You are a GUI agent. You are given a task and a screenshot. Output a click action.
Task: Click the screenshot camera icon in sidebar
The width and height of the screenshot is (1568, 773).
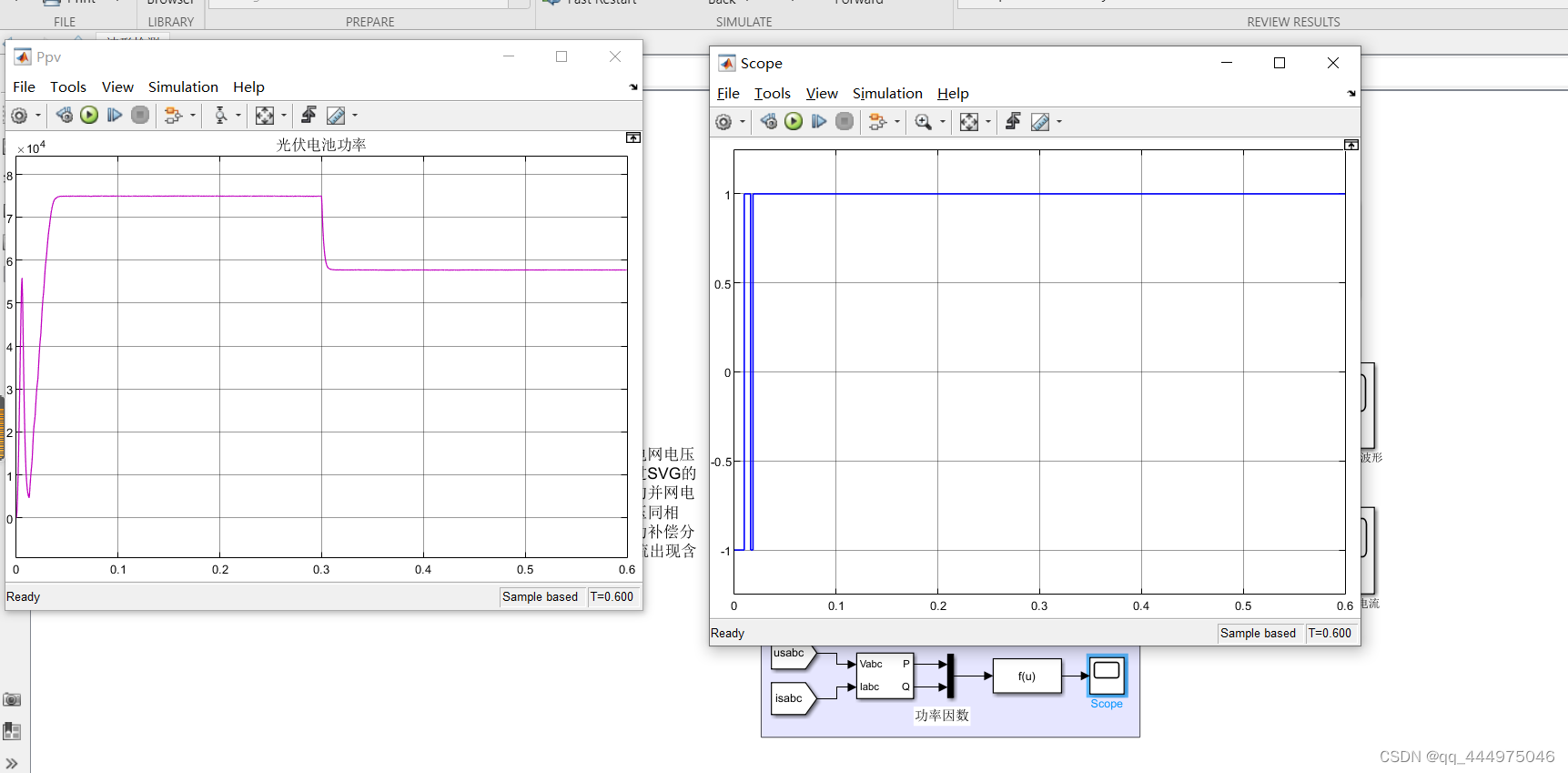pos(12,699)
